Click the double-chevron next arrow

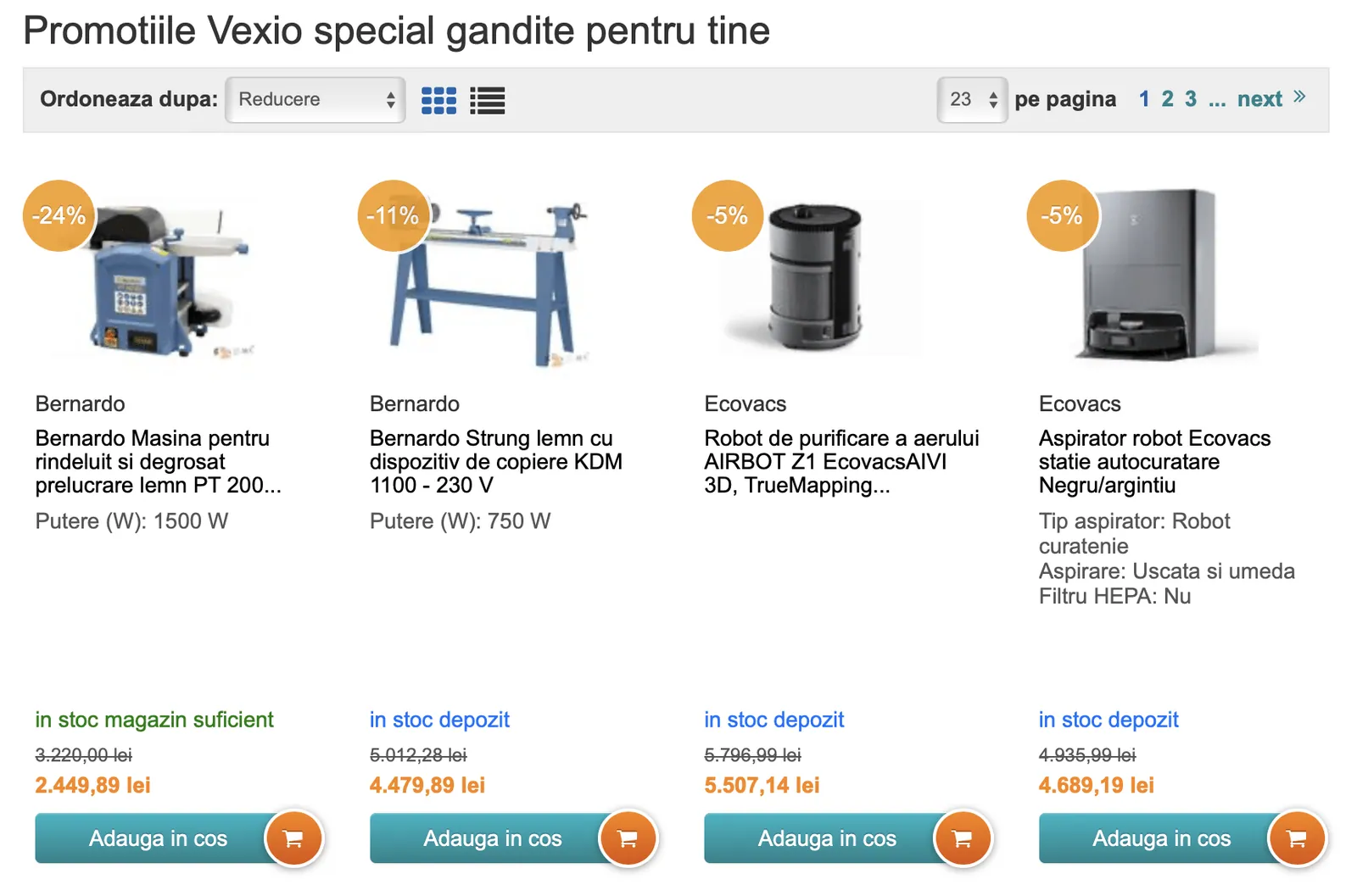[x=1299, y=97]
